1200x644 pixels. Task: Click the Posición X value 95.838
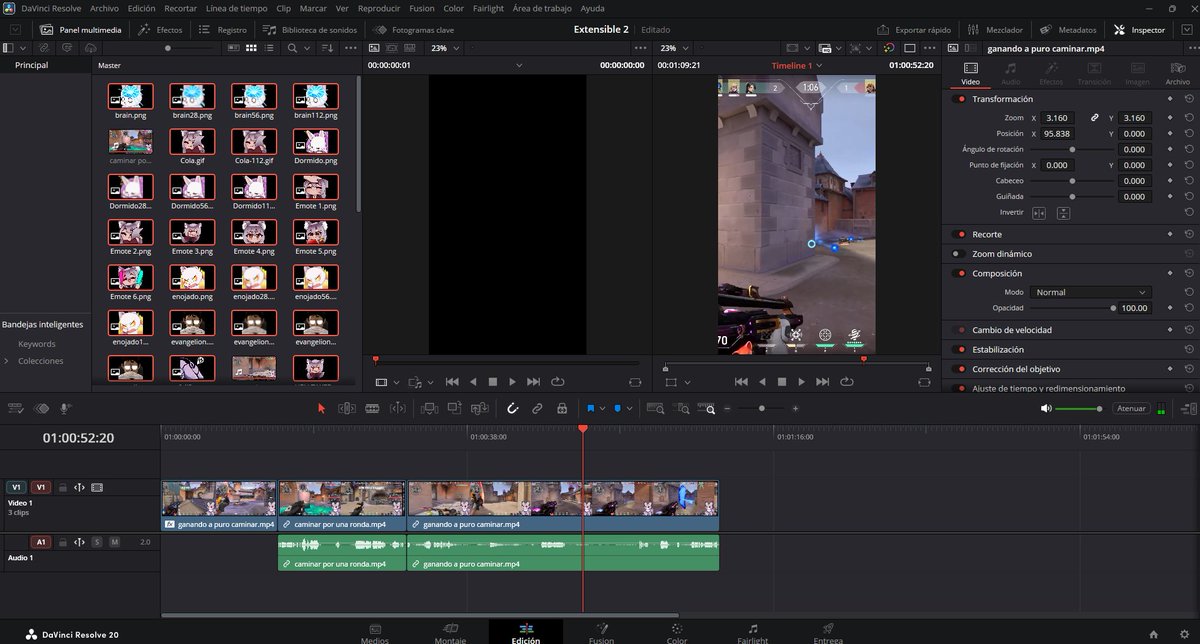coord(1057,133)
